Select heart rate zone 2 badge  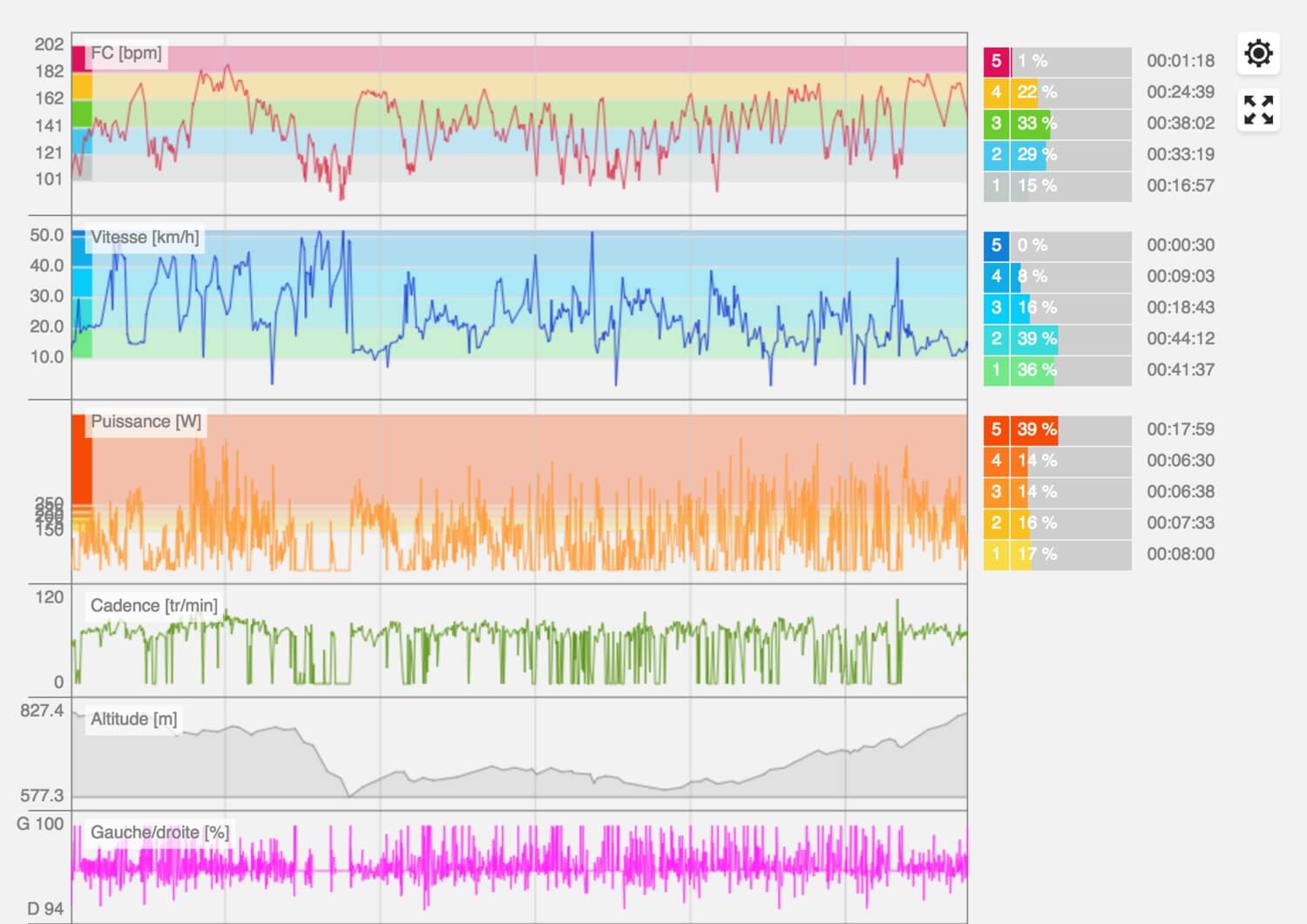pyautogui.click(x=996, y=155)
